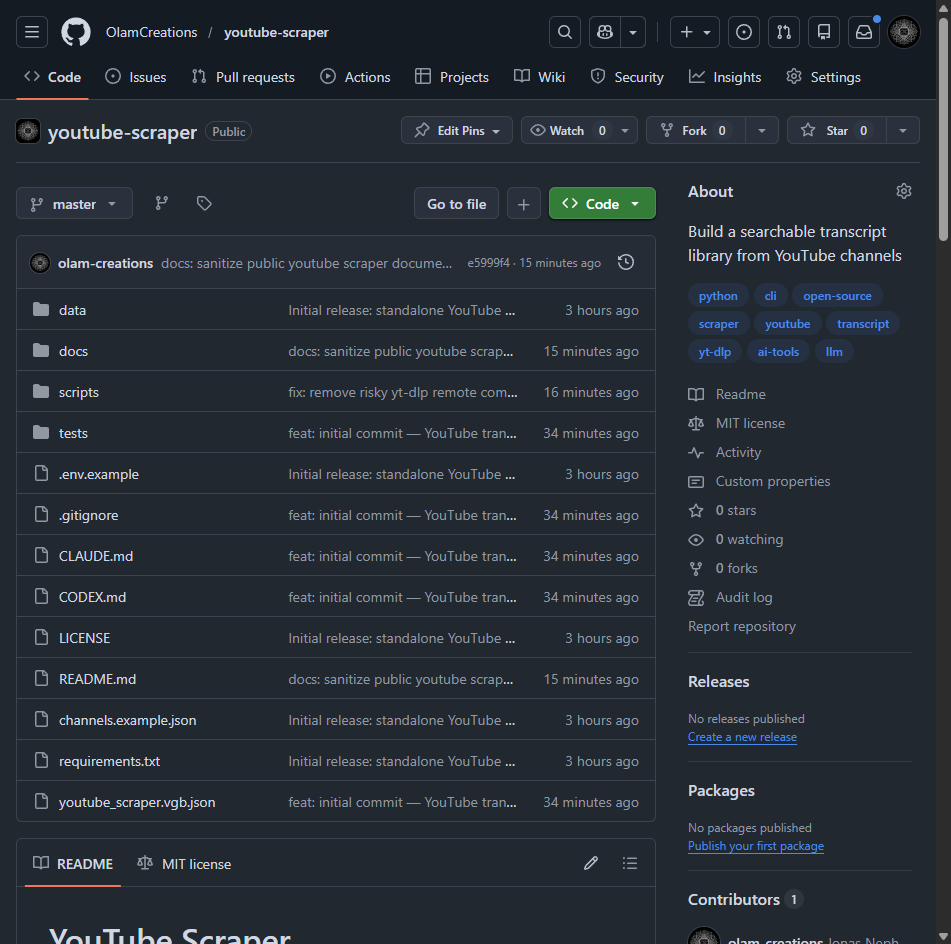Image resolution: width=951 pixels, height=944 pixels.
Task: Open channels.example.json file
Action: (x=127, y=720)
